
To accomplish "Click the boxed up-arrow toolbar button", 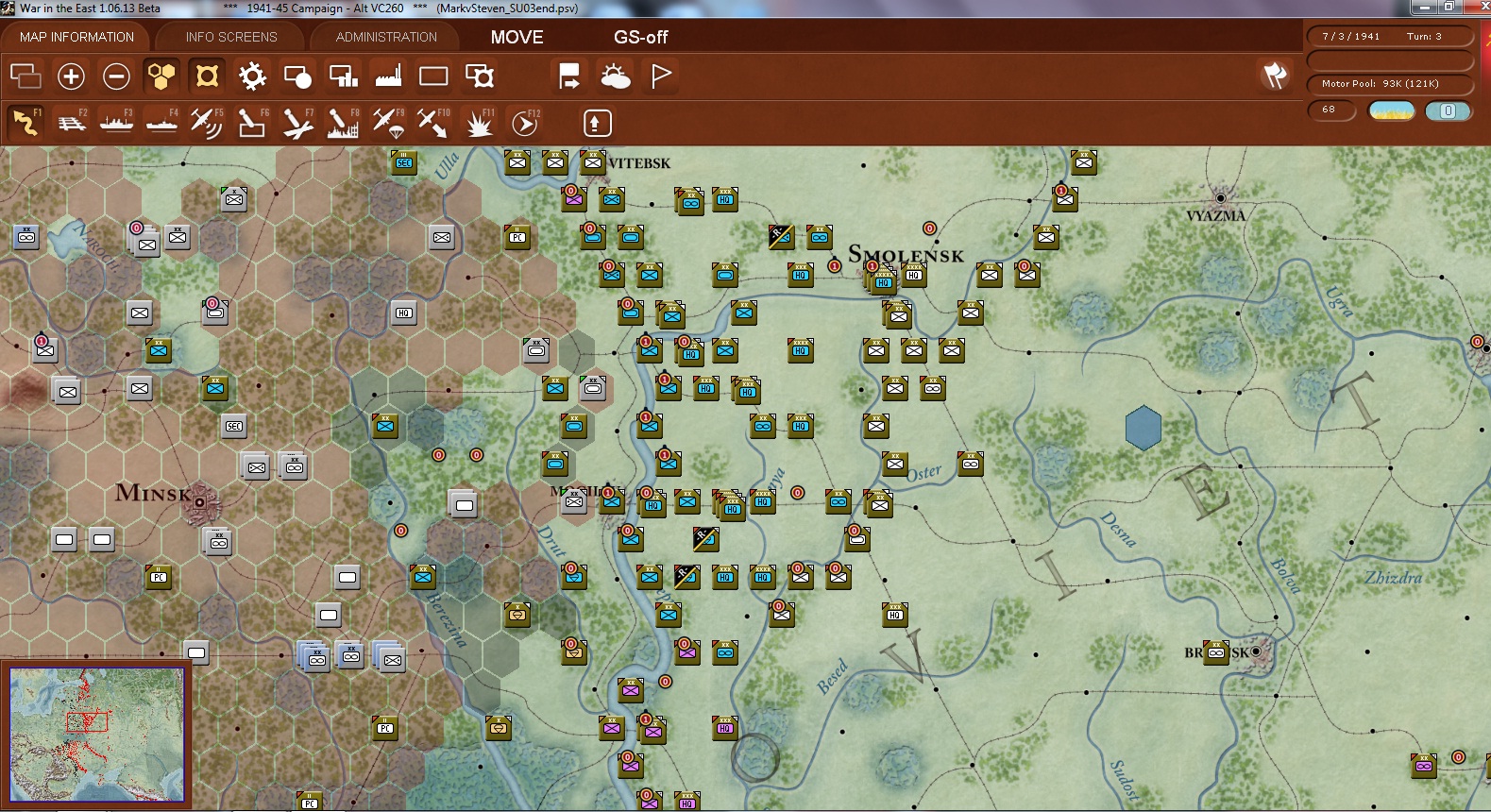I will point(597,123).
